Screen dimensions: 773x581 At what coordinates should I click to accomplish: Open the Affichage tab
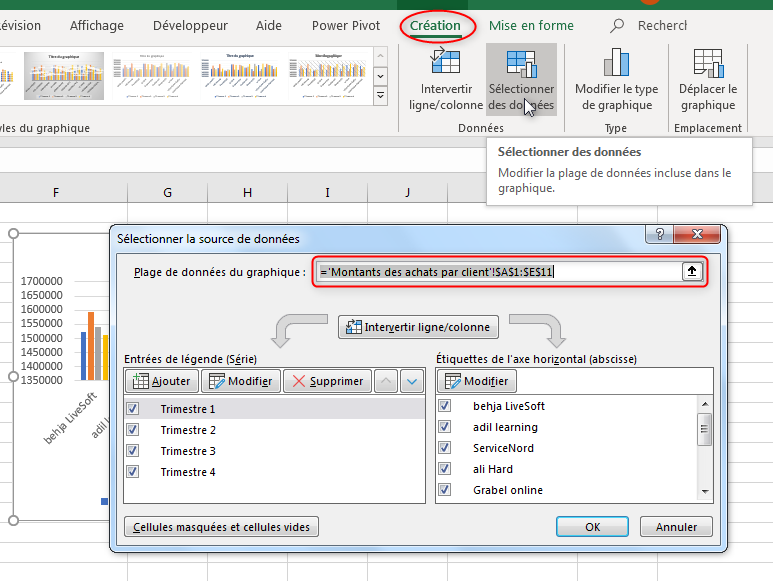coord(97,26)
